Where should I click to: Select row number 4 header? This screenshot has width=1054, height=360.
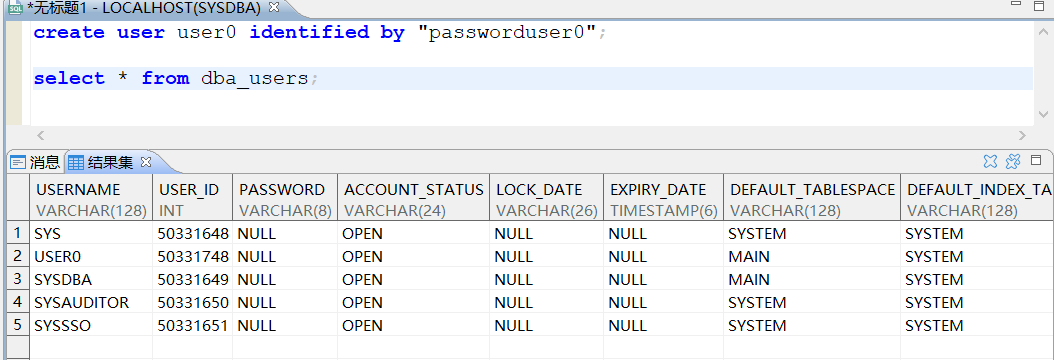(18, 302)
